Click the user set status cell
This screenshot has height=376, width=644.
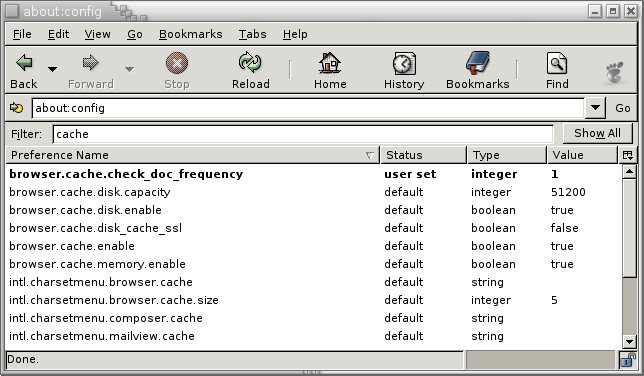pos(410,174)
